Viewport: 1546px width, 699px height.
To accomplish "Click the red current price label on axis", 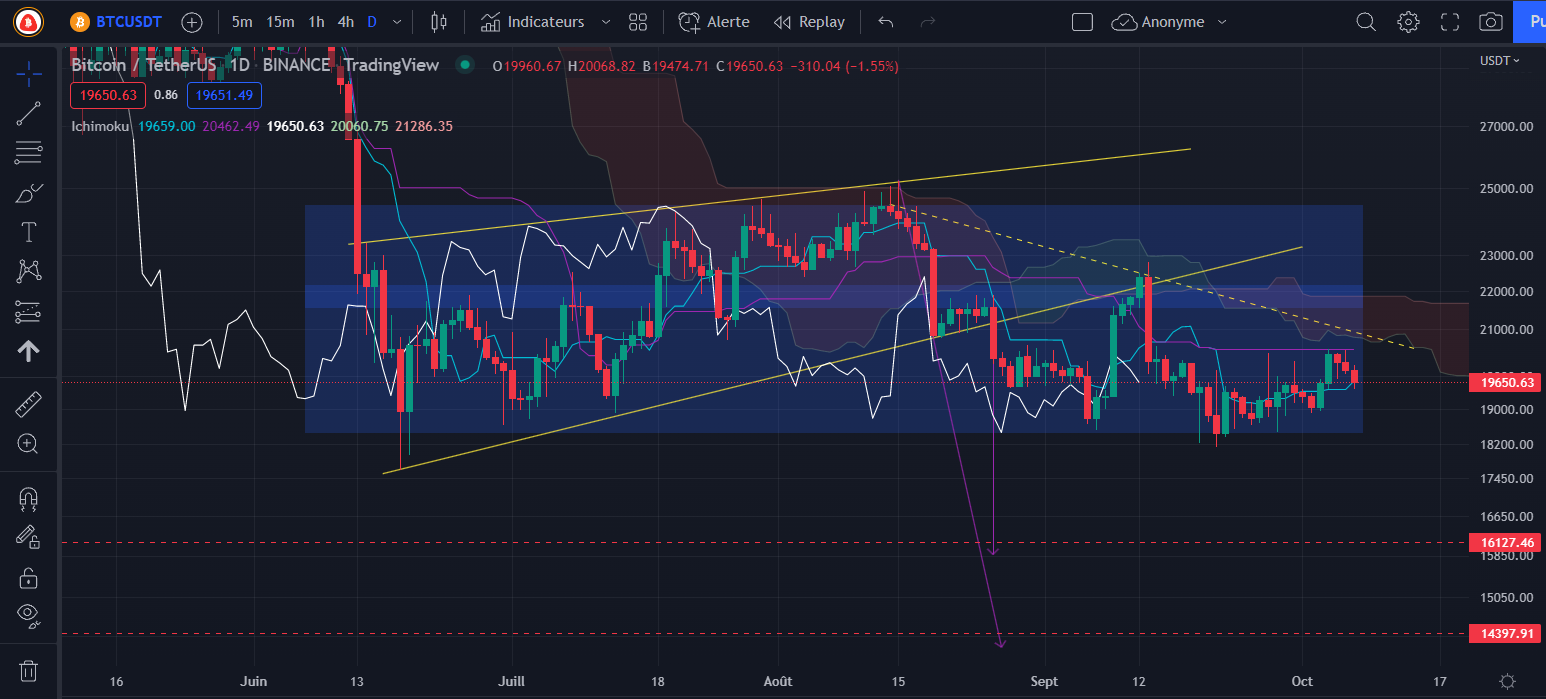I will tap(1504, 382).
